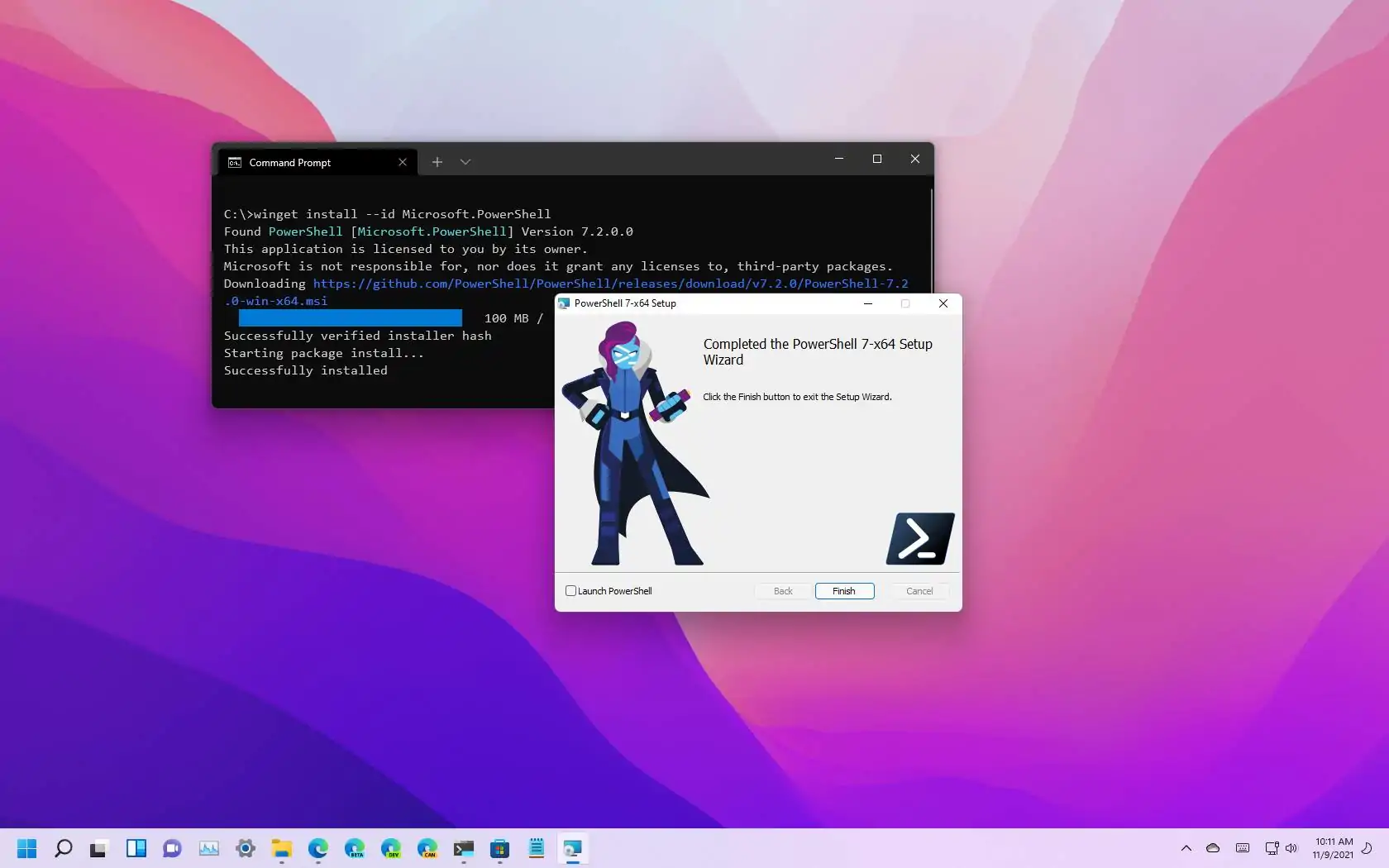Screen dimensions: 1389x868
Task: Open Windows Search
Action: tap(63, 849)
